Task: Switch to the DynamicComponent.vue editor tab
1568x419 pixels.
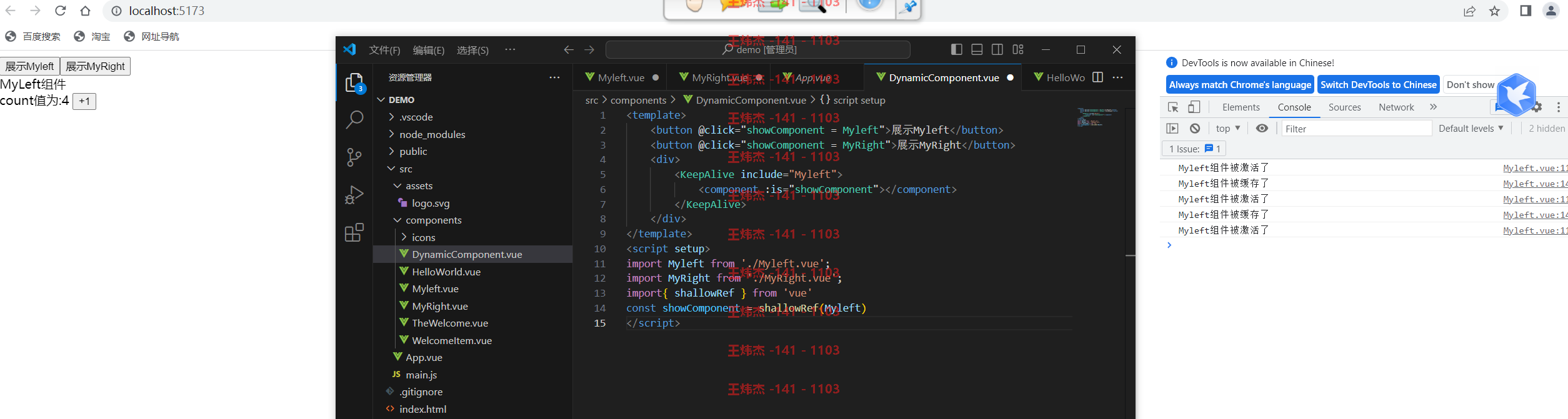Action: 943,77
